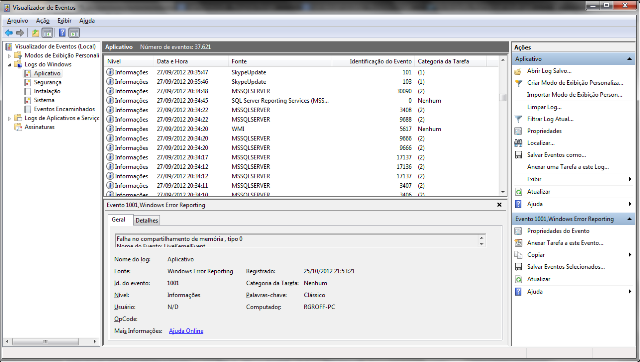
Task: Expand the Copiar submenu
Action: 630,255
